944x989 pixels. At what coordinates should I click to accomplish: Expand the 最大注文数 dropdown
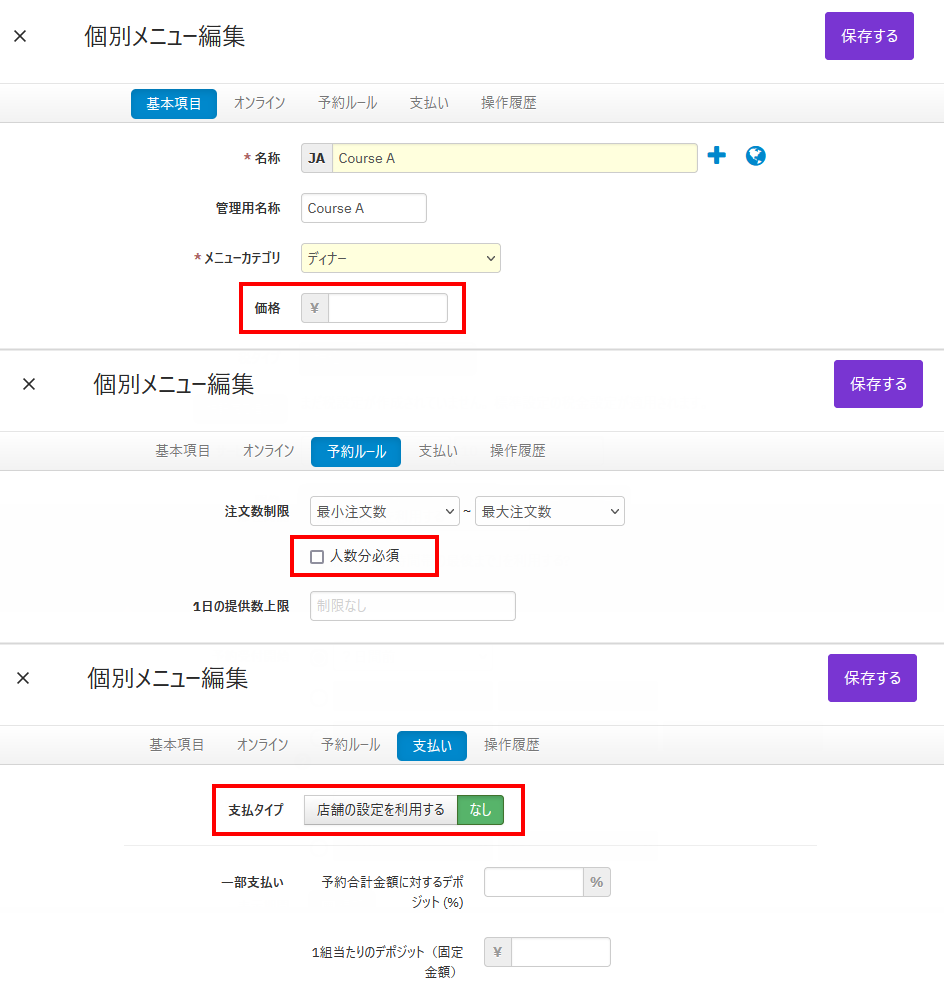tap(549, 511)
